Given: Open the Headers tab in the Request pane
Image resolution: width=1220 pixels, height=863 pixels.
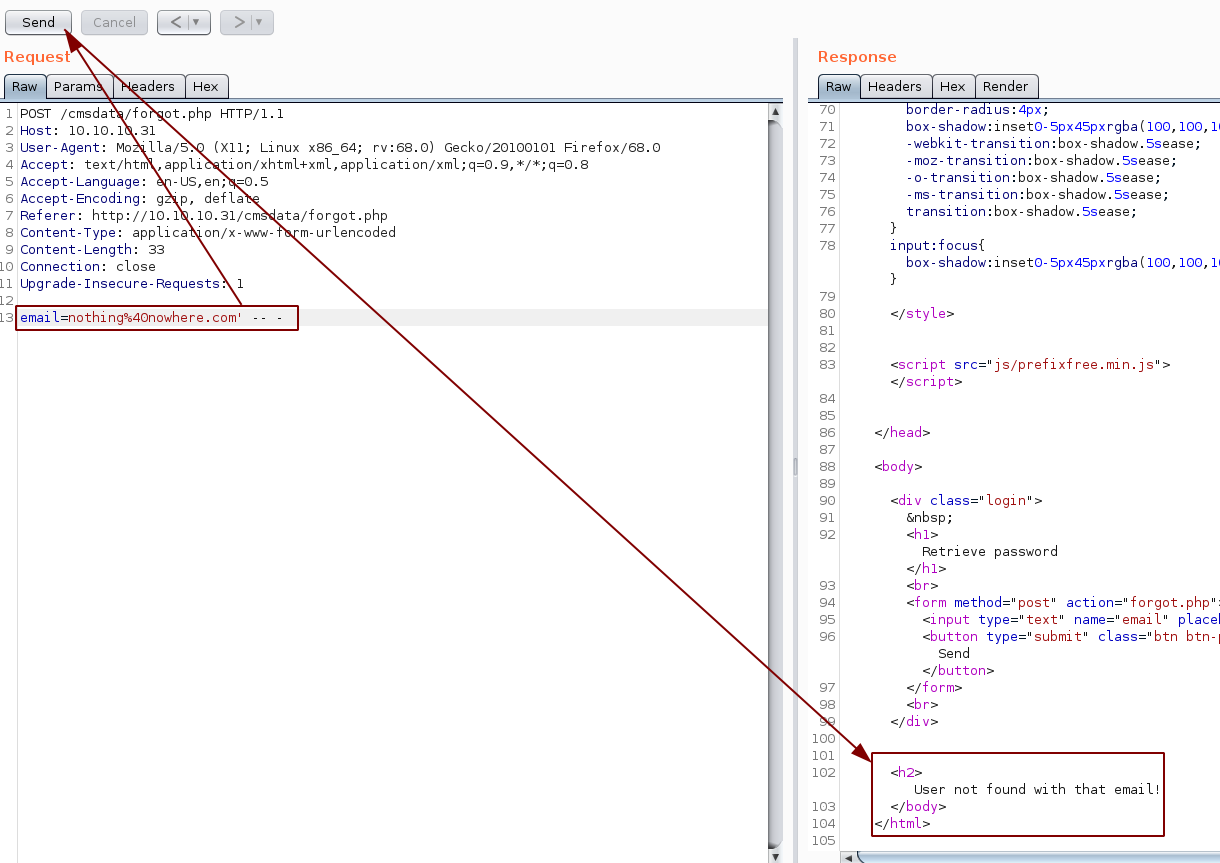Looking at the screenshot, I should tap(149, 87).
